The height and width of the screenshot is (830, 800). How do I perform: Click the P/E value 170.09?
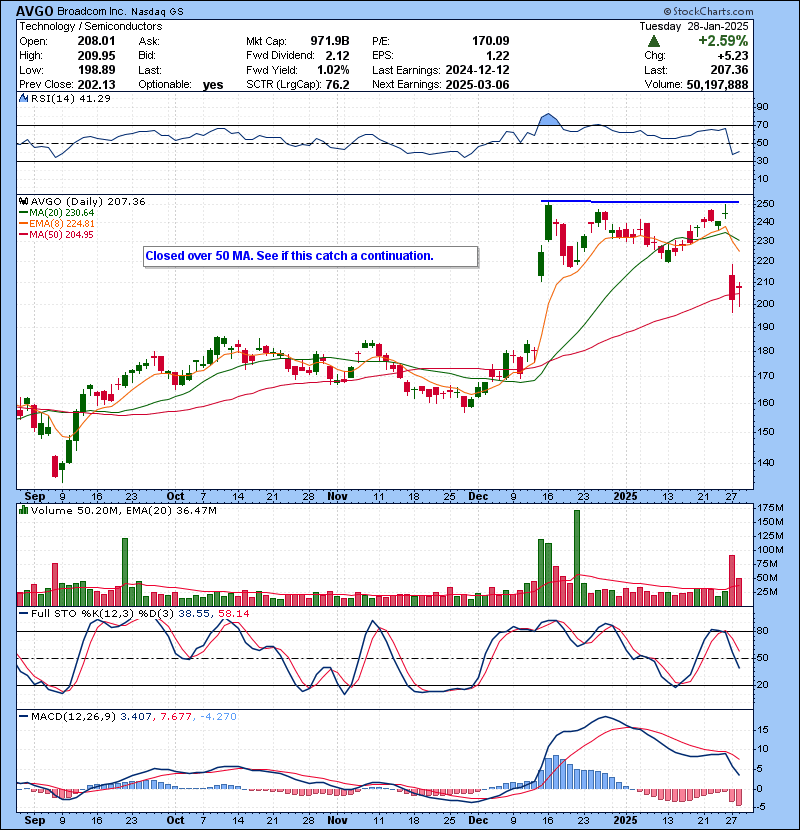tap(490, 41)
